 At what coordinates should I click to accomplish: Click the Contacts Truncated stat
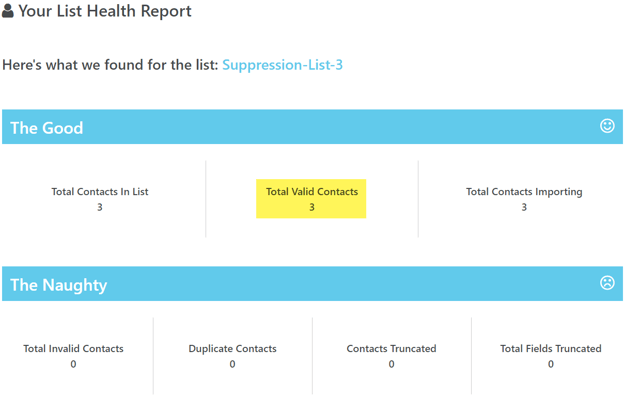click(392, 356)
